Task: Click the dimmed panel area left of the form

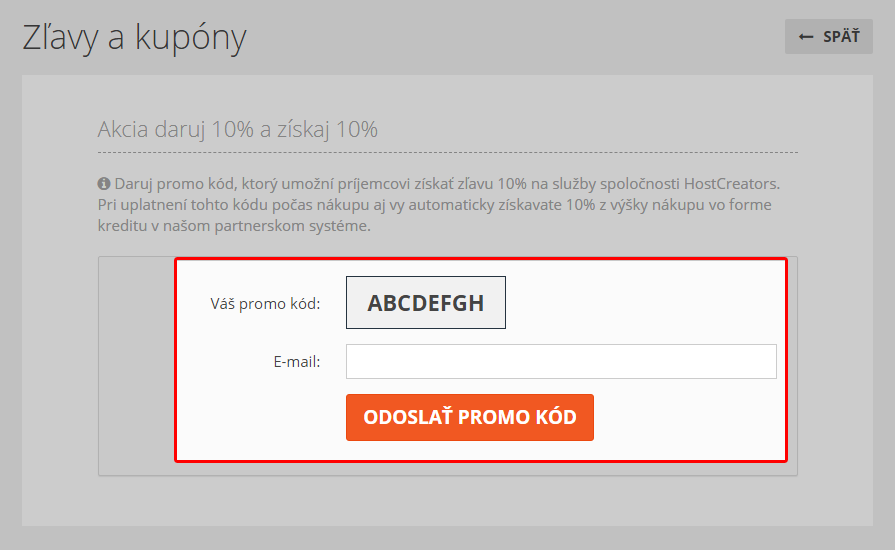Action: 136,366
